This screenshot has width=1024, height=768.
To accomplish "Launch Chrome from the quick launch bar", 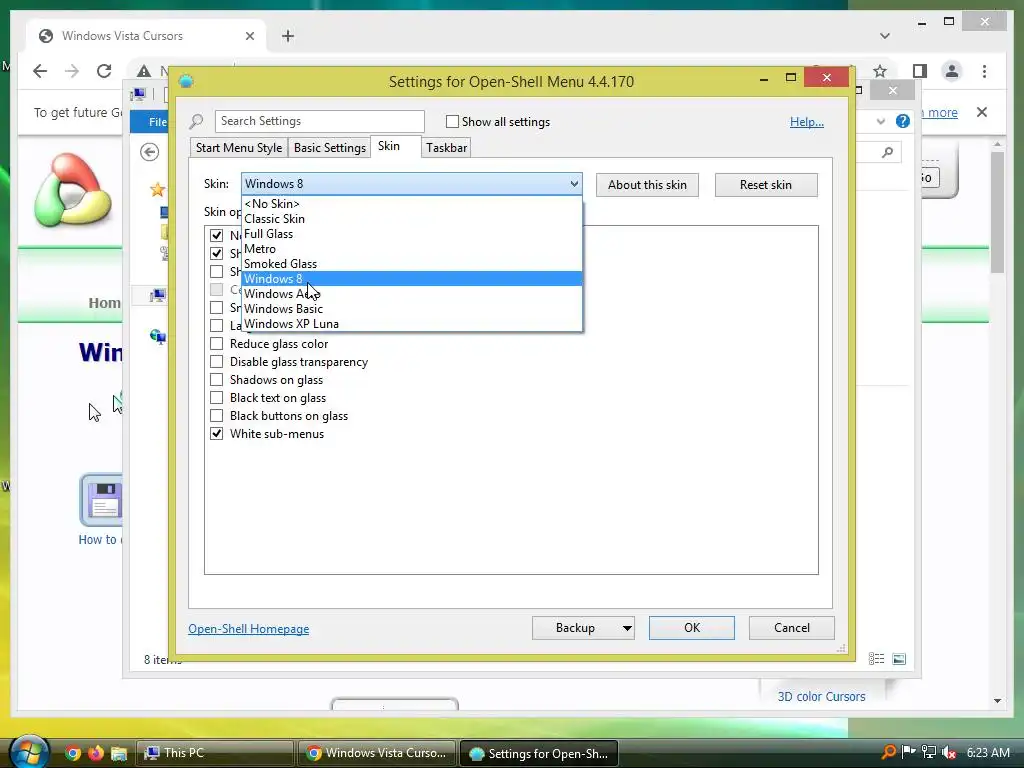I will [x=73, y=753].
